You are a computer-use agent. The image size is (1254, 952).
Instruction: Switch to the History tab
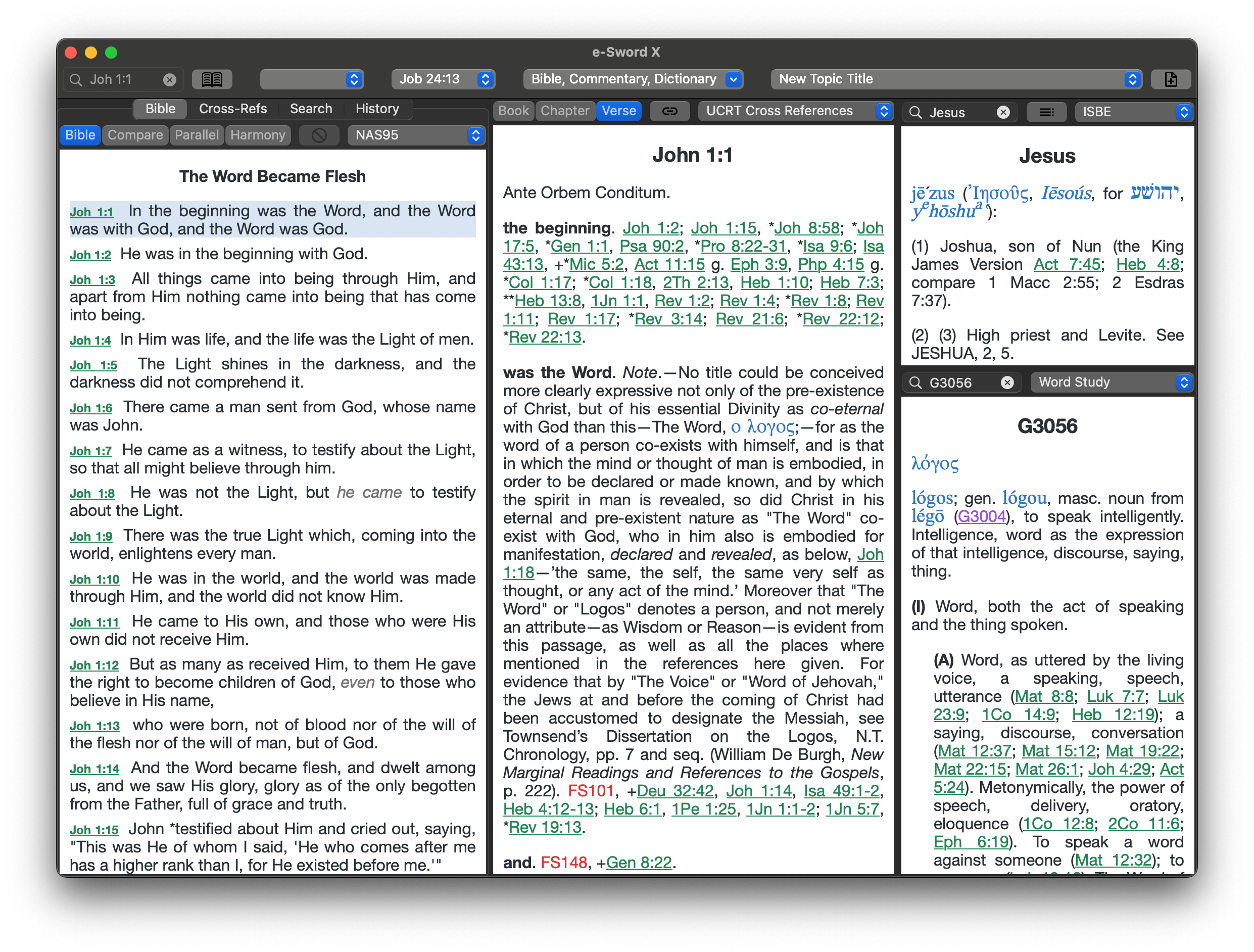[x=377, y=109]
